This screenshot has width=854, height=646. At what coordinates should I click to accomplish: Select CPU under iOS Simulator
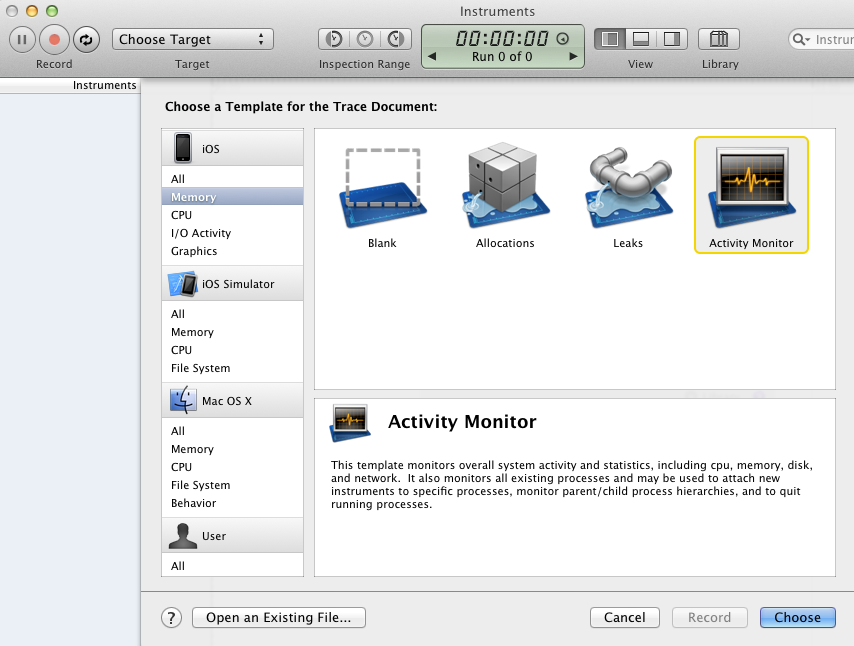(x=233, y=350)
